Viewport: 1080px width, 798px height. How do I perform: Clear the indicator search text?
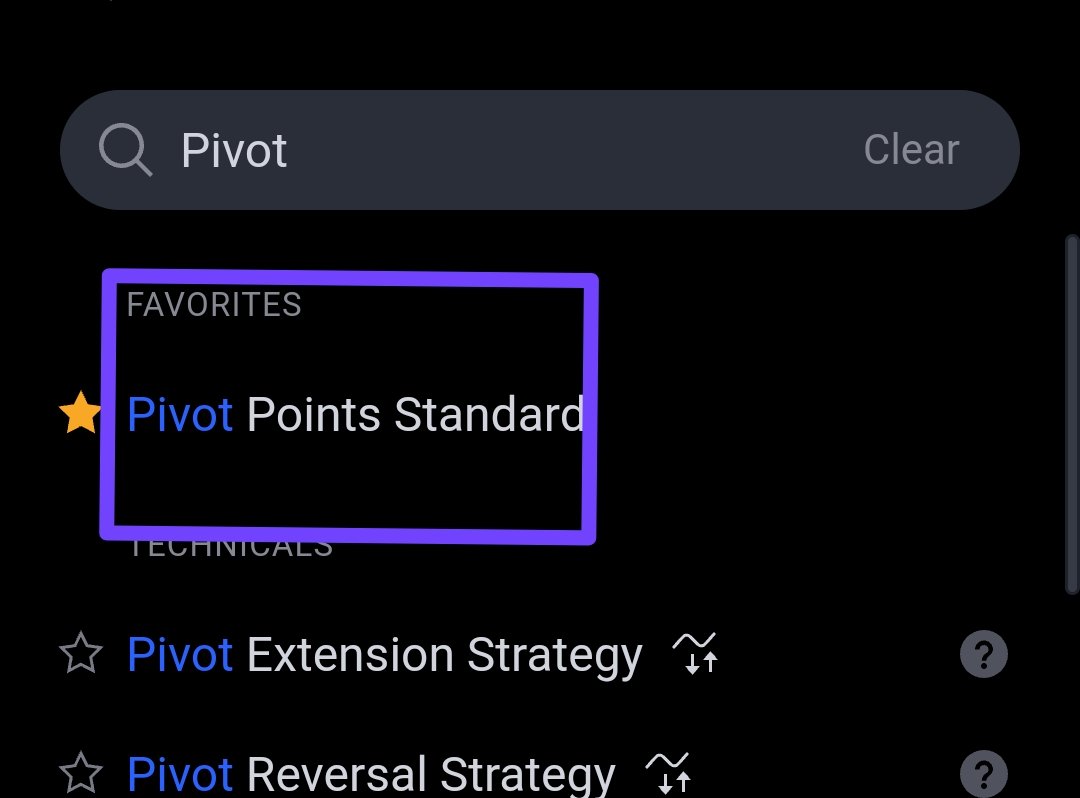pyautogui.click(x=911, y=149)
